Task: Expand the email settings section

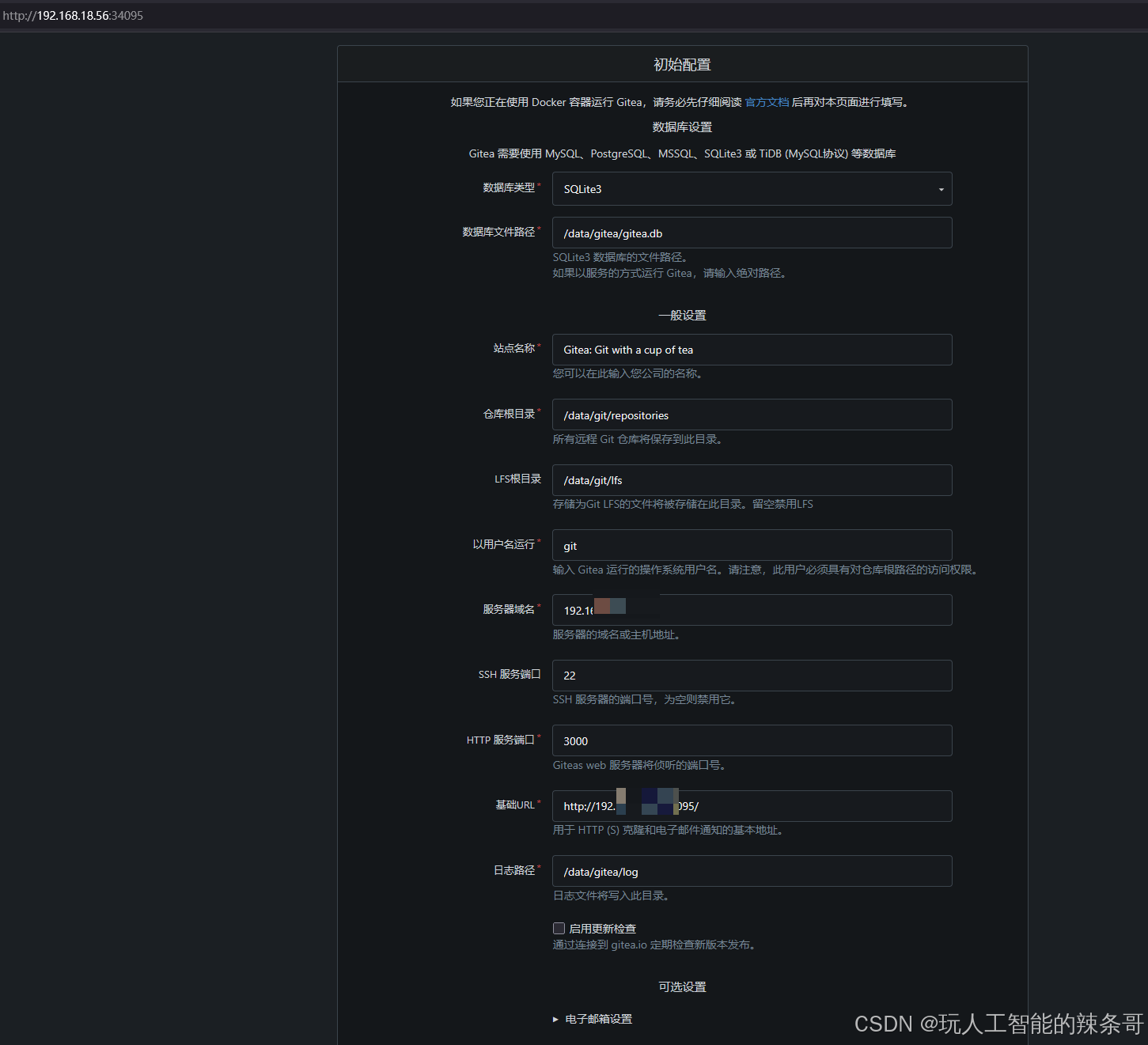Action: 593,1019
